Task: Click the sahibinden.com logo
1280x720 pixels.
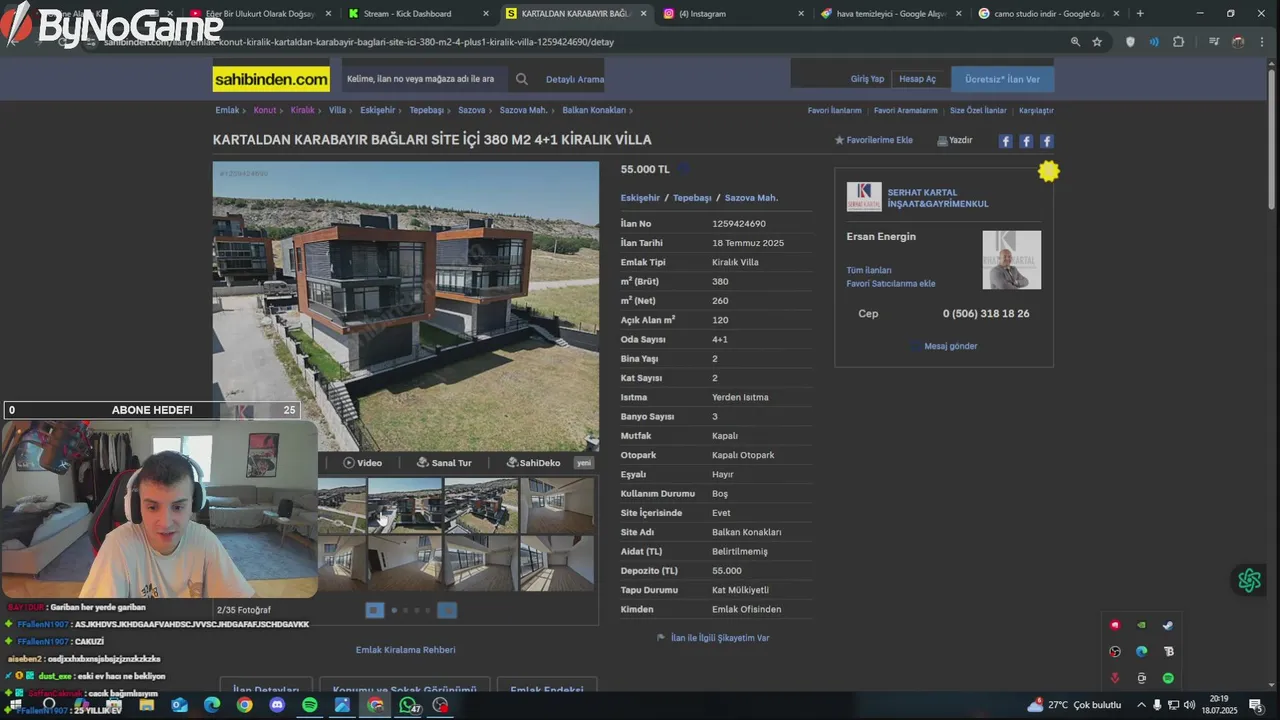Action: click(271, 79)
